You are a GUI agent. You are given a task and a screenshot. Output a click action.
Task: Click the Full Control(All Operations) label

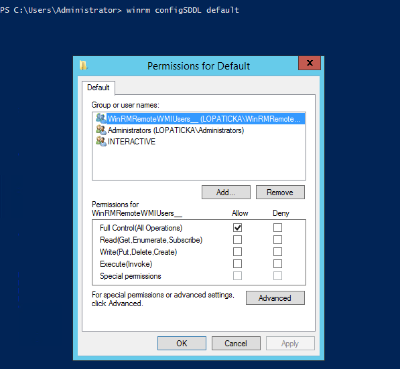(x=141, y=228)
